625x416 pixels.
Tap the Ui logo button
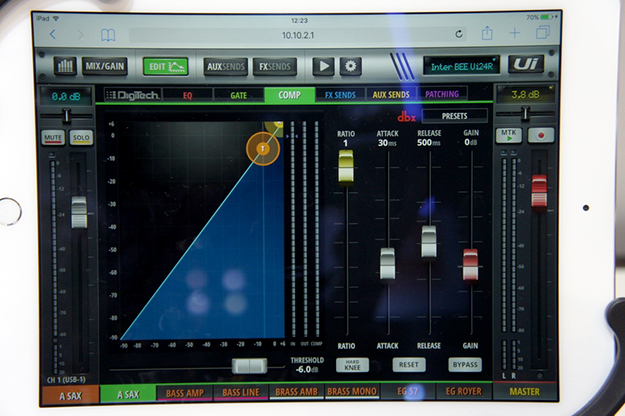(525, 65)
